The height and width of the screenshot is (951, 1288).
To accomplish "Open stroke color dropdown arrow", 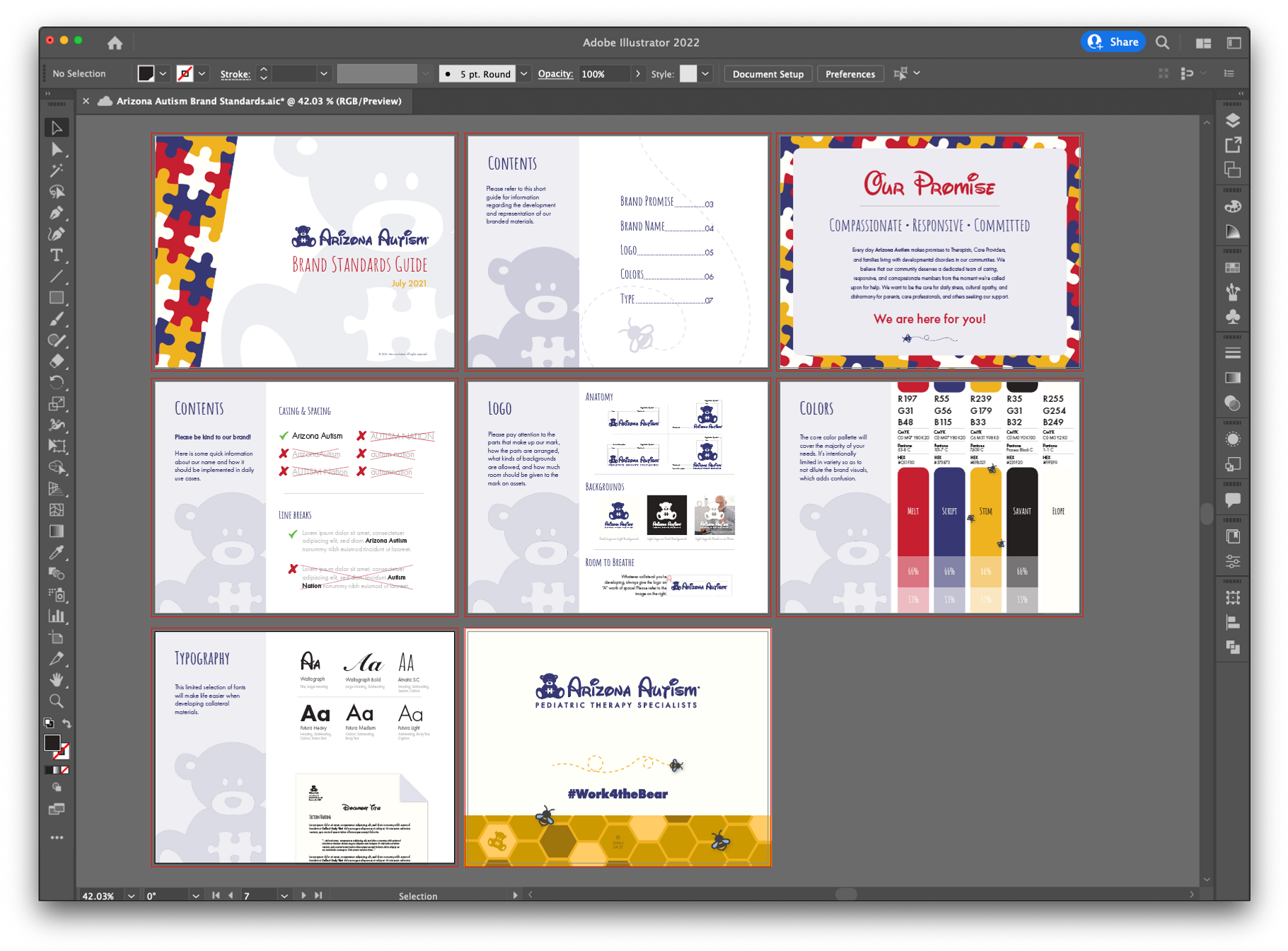I will 202,74.
